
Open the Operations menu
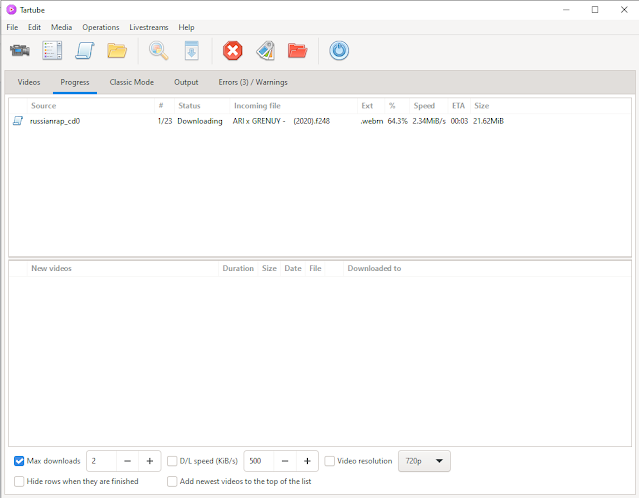point(101,27)
